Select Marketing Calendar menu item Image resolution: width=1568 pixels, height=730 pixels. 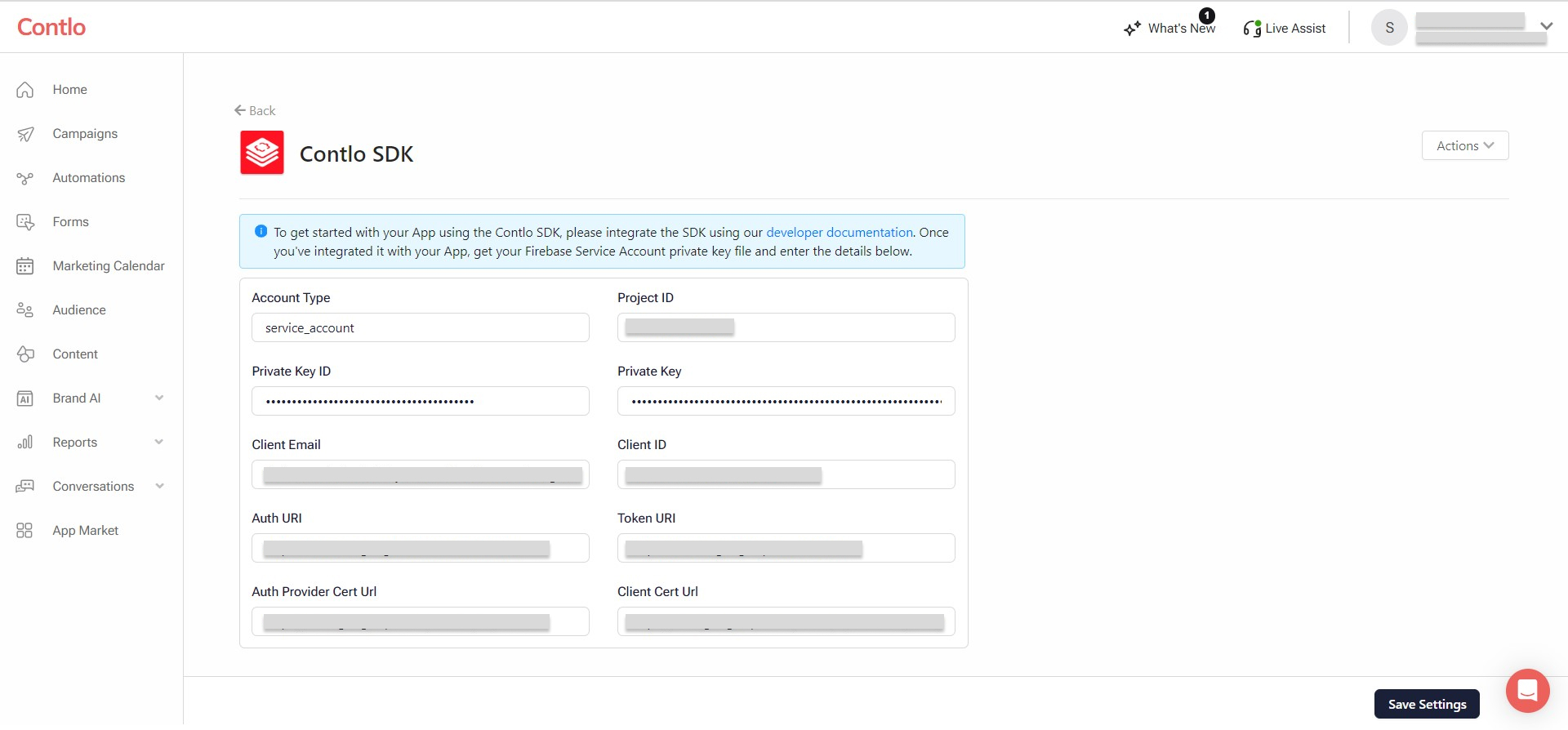[109, 266]
